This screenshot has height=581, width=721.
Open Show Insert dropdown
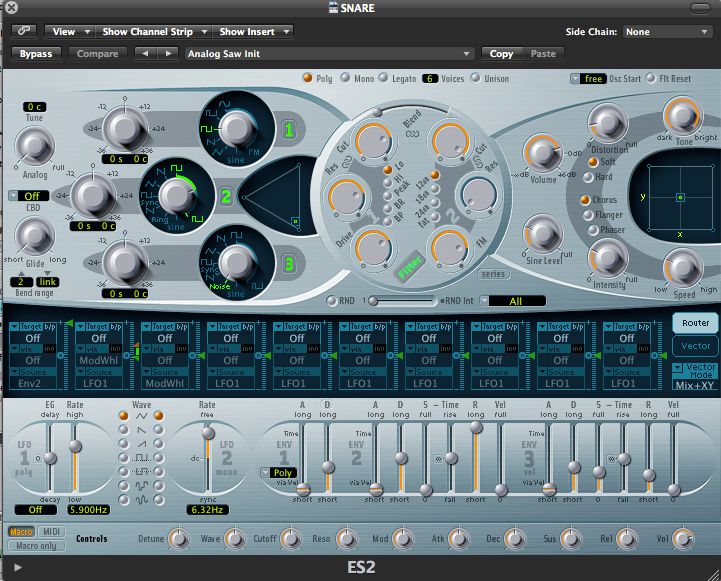point(253,32)
